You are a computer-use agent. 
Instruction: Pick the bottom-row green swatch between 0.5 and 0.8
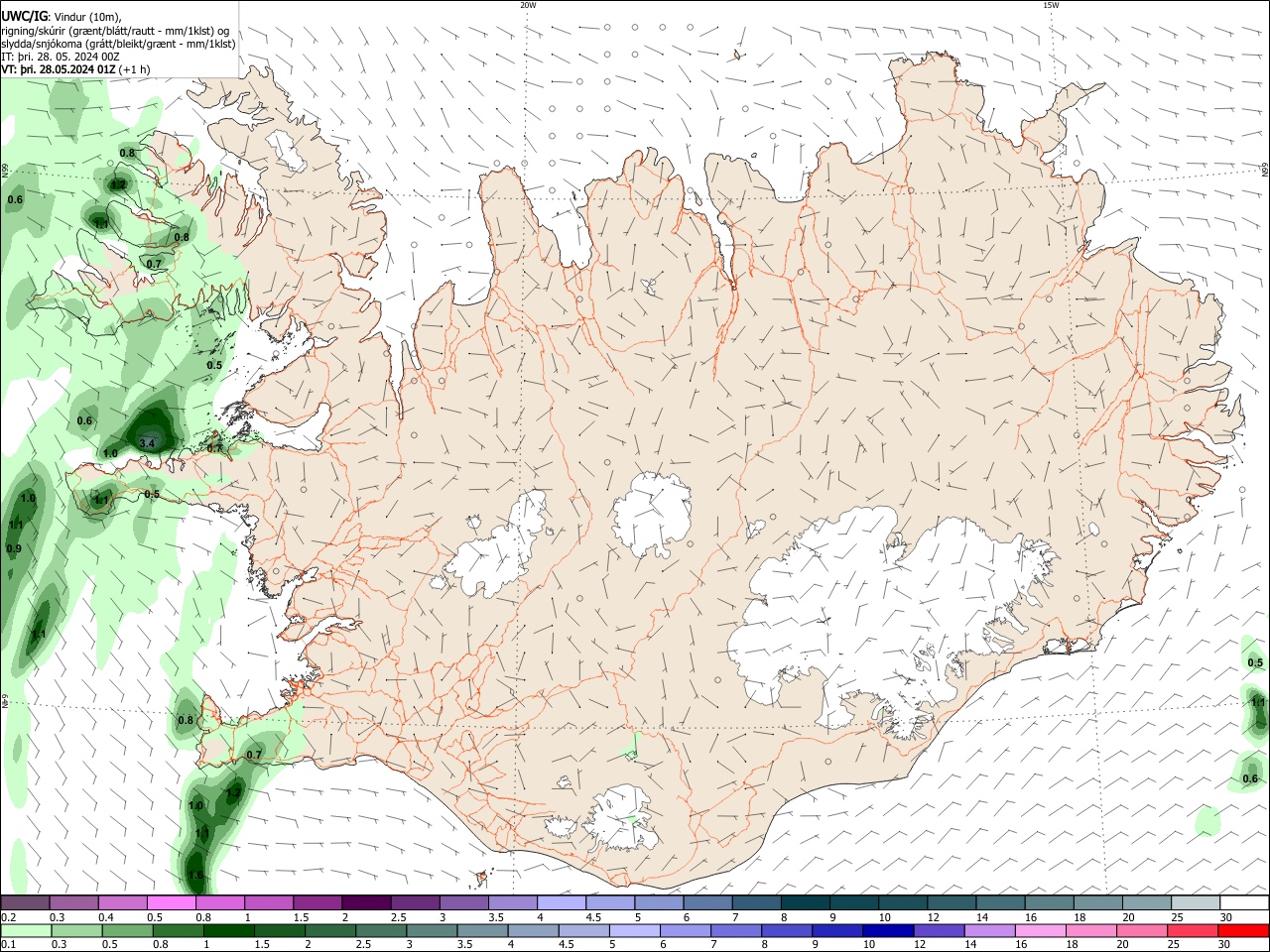click(x=127, y=930)
